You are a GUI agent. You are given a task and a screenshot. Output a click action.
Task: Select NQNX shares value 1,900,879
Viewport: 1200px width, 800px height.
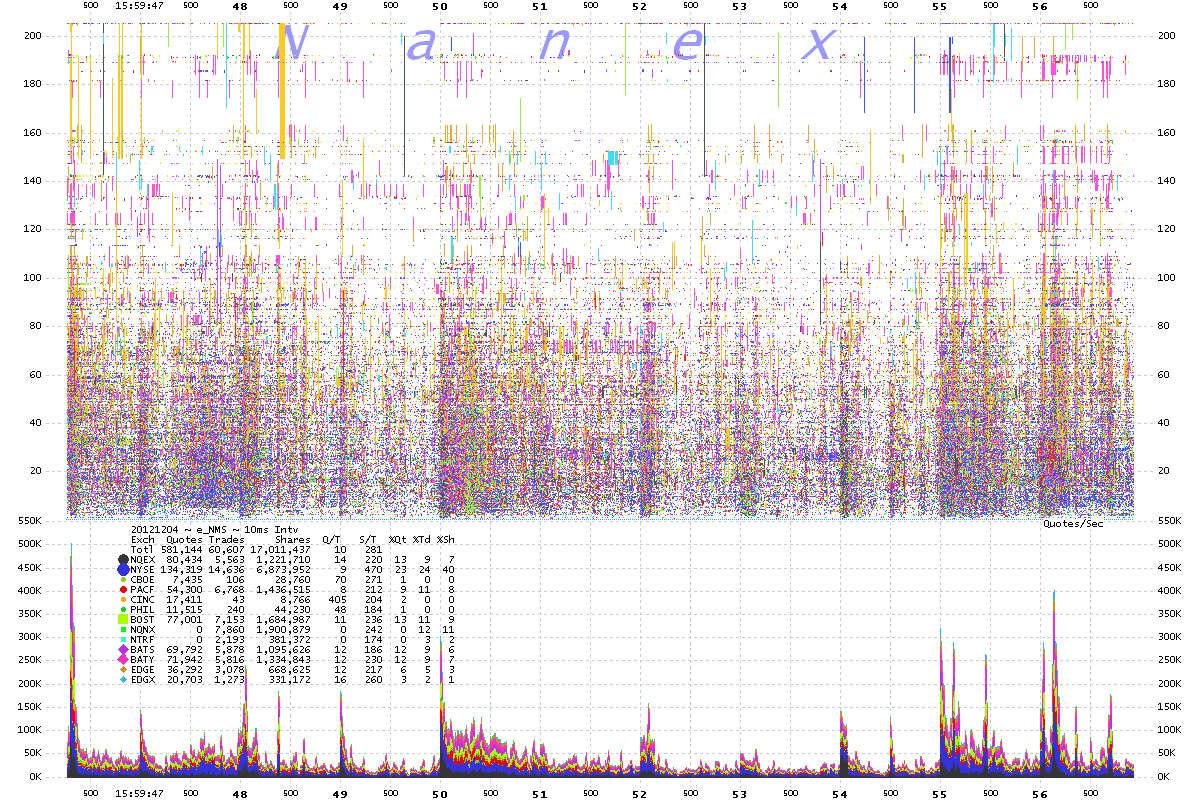point(284,631)
